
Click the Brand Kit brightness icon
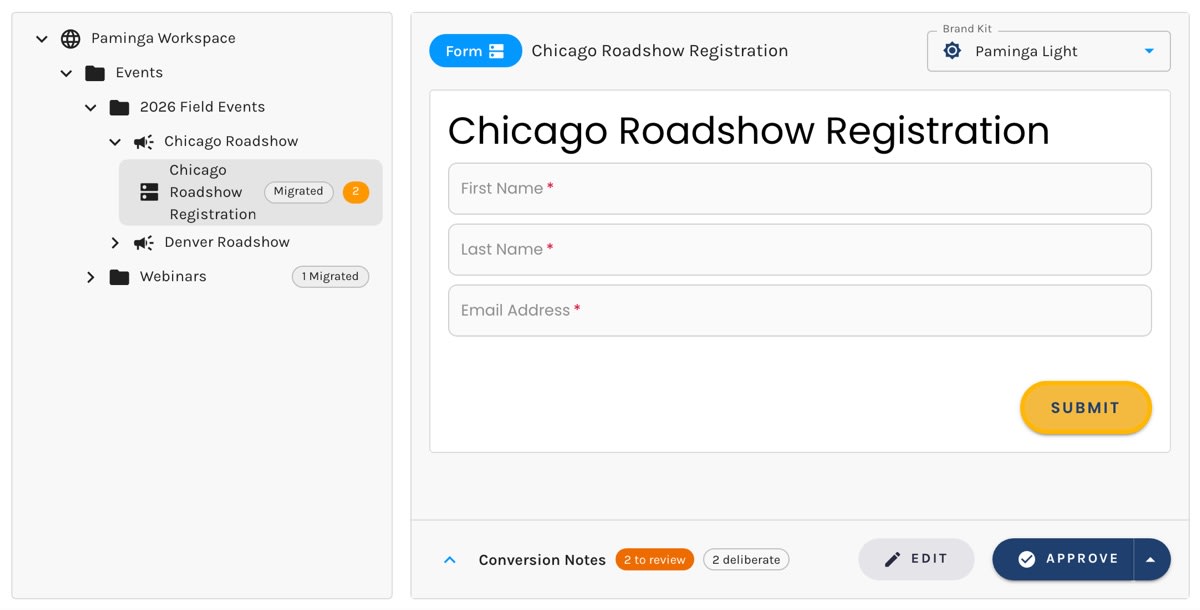(x=952, y=51)
